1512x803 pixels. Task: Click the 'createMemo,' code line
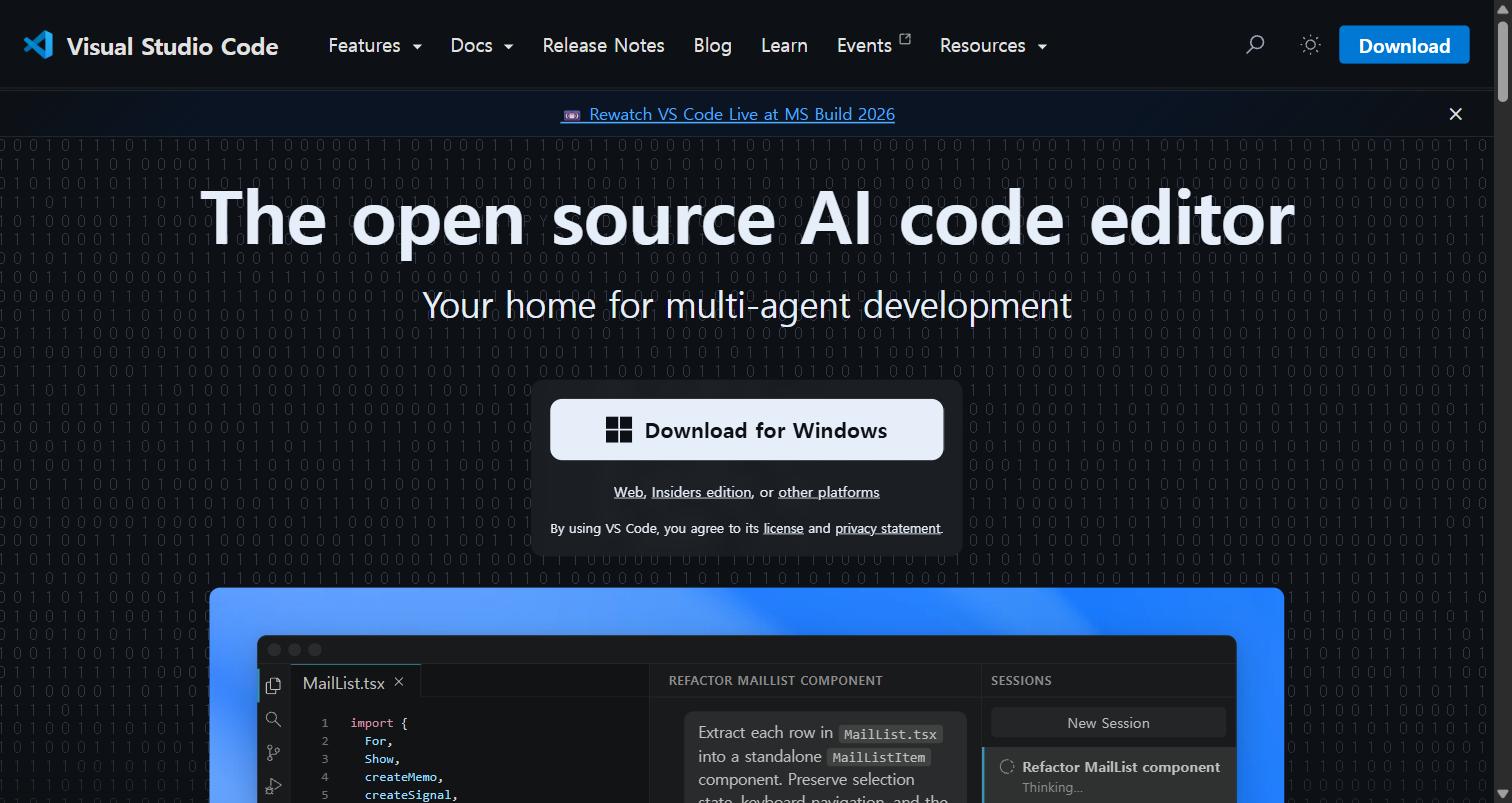pos(403,777)
